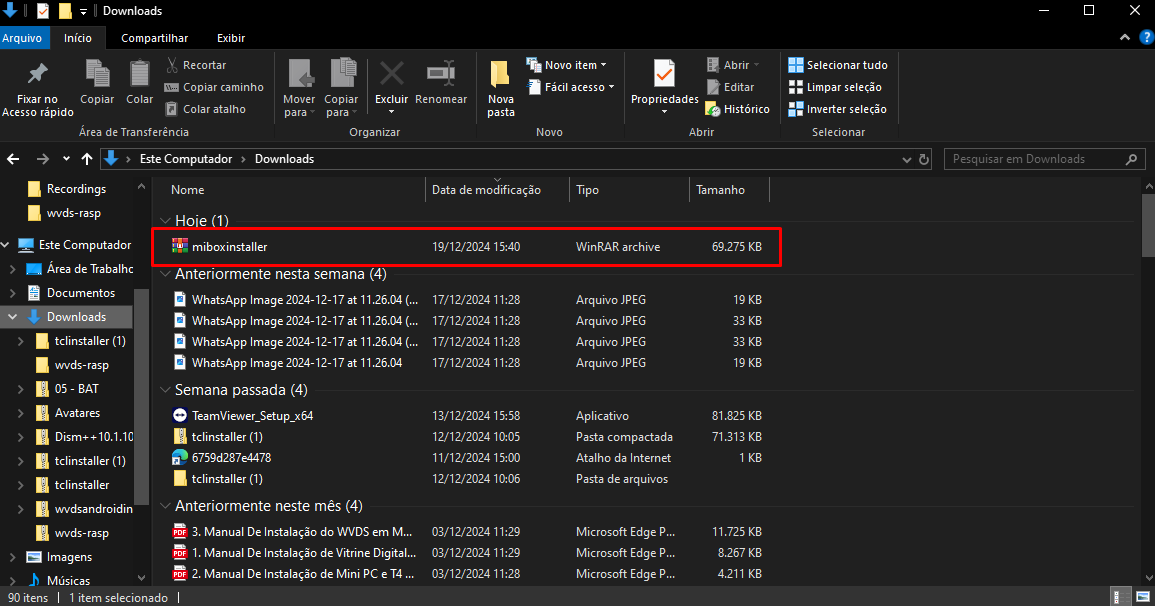Screen dimensions: 1155x606
Task: Click Selecionar tudo
Action: (838, 65)
